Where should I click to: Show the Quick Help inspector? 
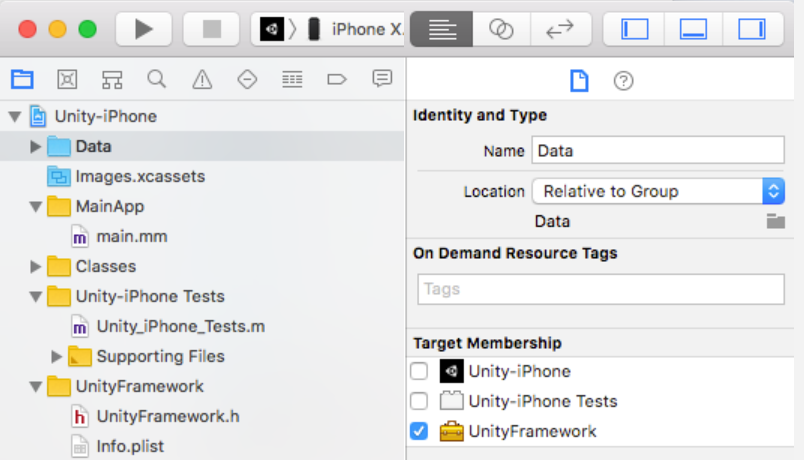pyautogui.click(x=623, y=81)
